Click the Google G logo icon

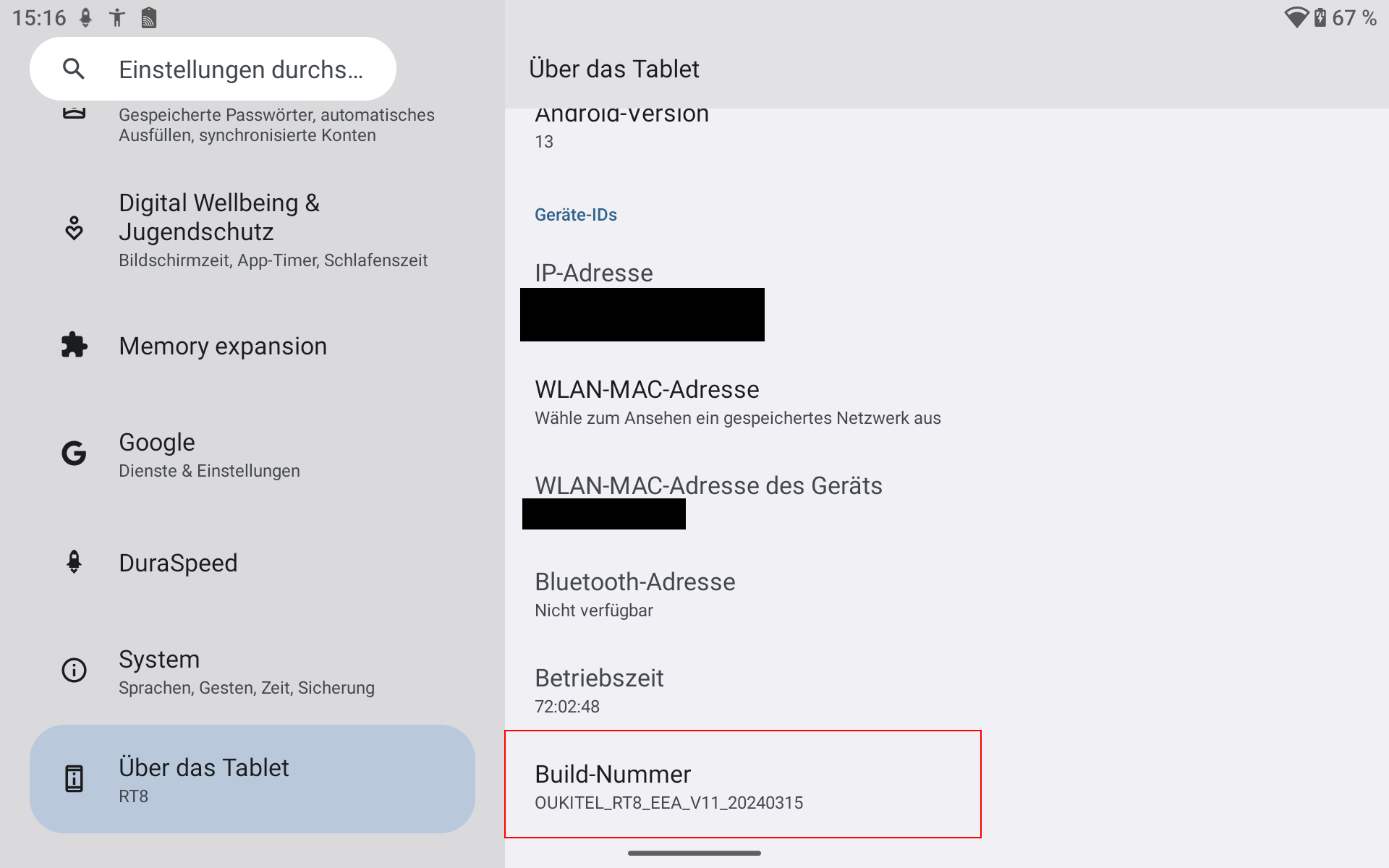coord(74,454)
